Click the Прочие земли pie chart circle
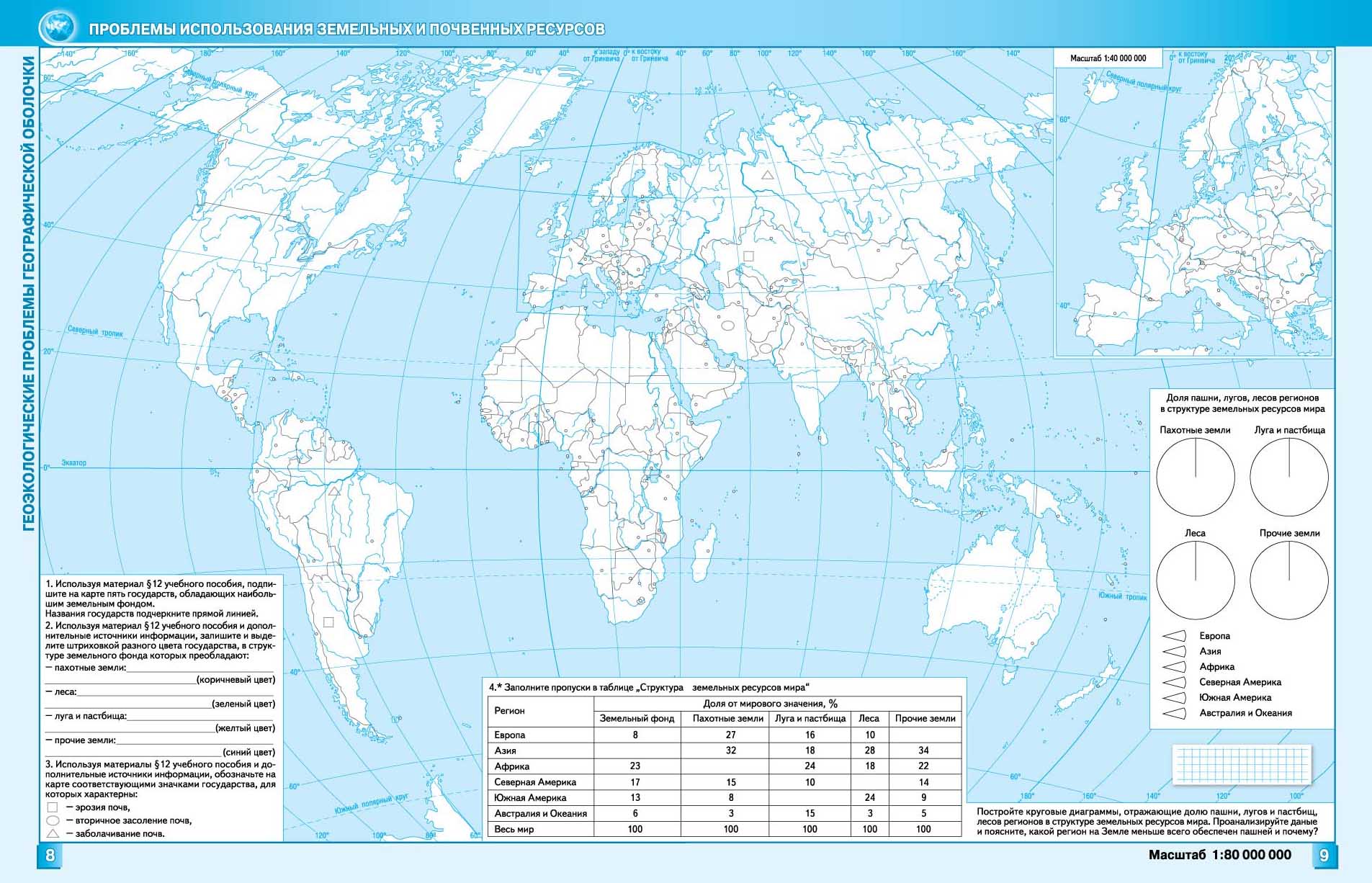The image size is (1372, 883). [x=1288, y=580]
